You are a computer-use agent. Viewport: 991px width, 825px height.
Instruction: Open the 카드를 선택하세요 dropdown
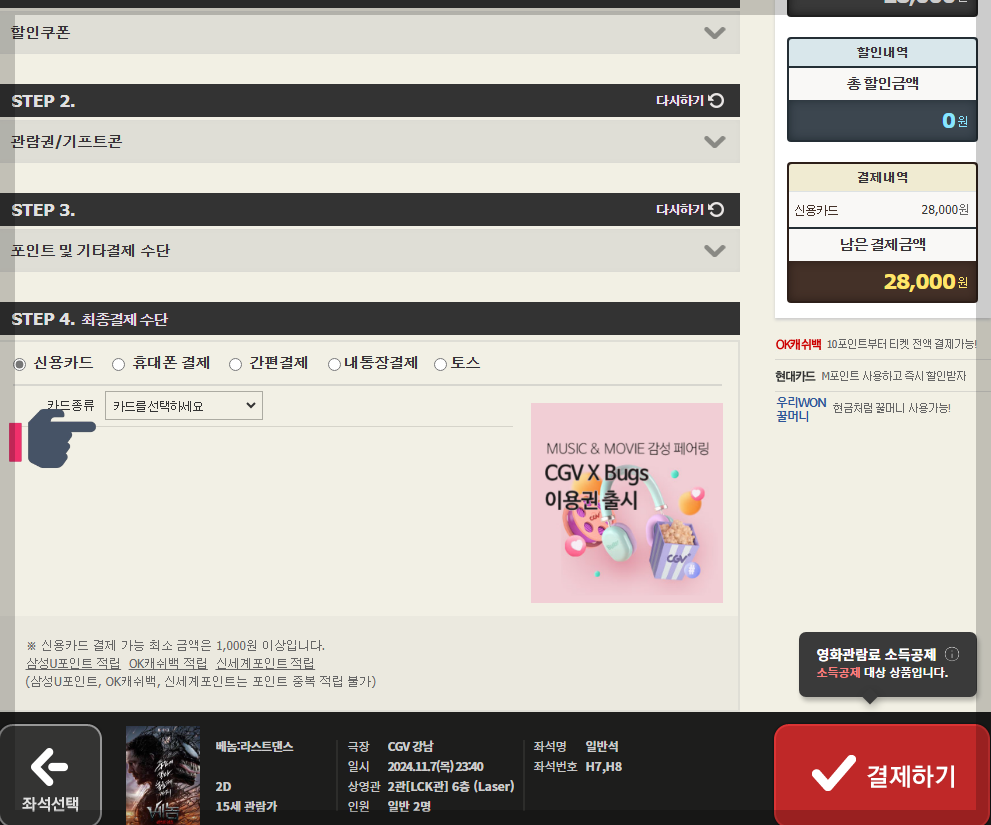click(x=184, y=406)
